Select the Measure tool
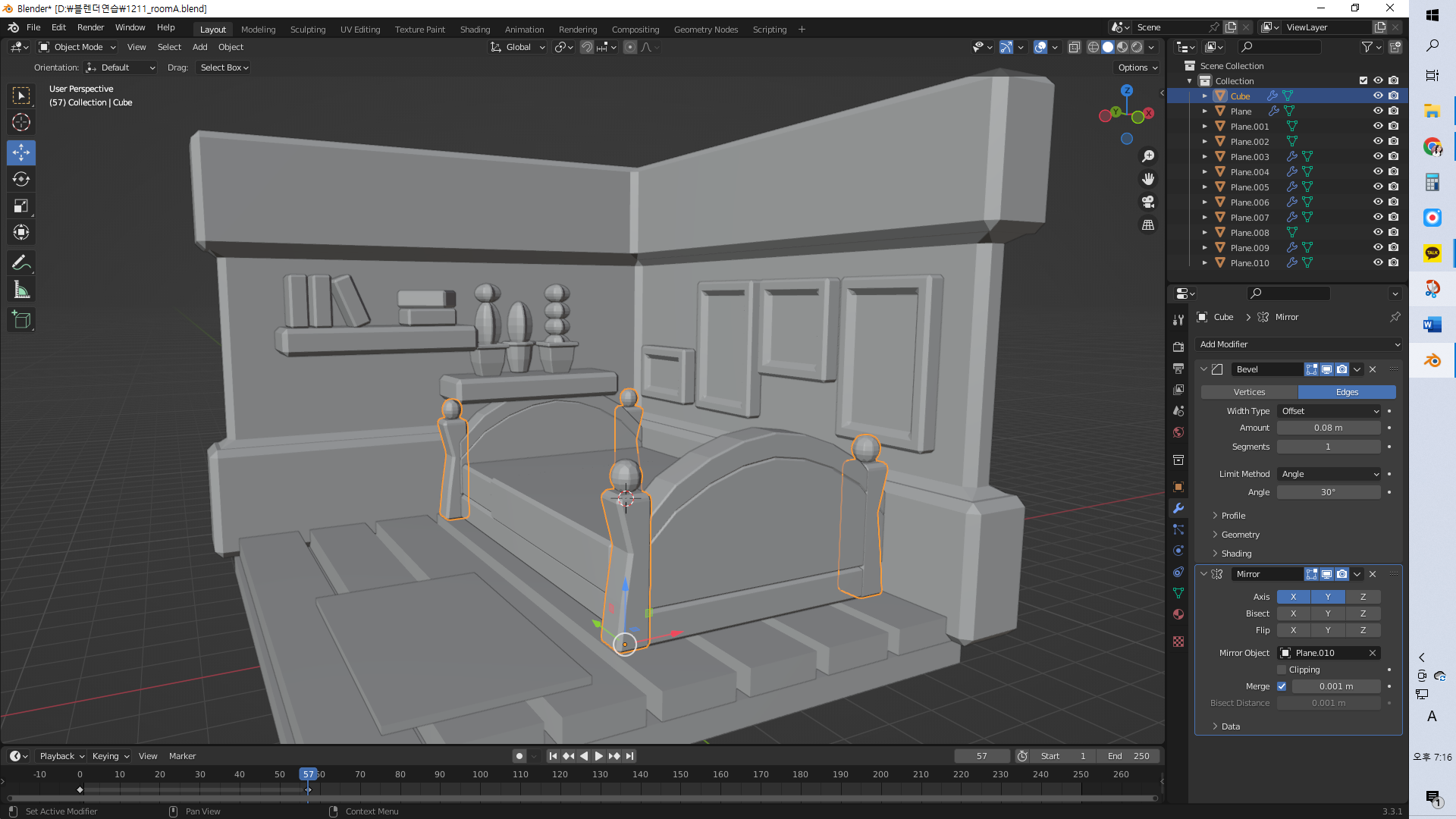Image resolution: width=1456 pixels, height=819 pixels. click(21, 290)
